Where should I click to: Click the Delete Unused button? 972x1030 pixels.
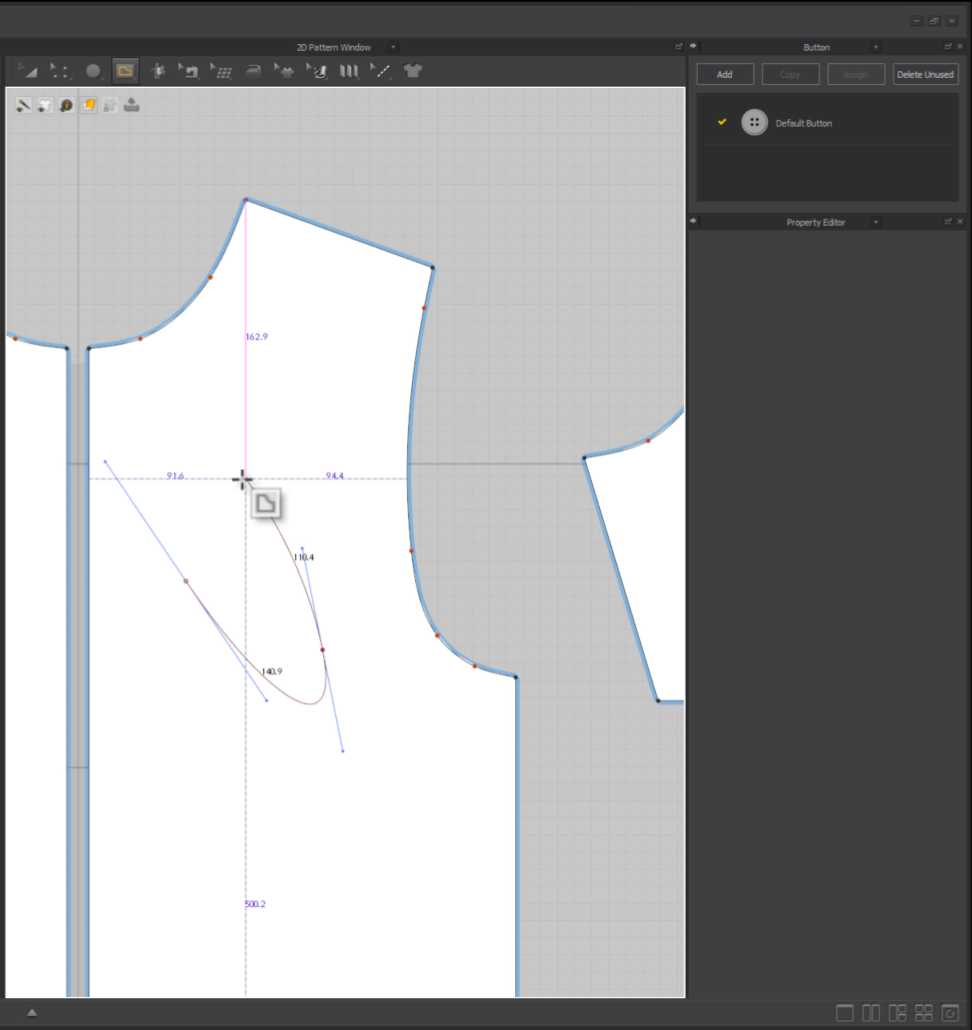(925, 74)
